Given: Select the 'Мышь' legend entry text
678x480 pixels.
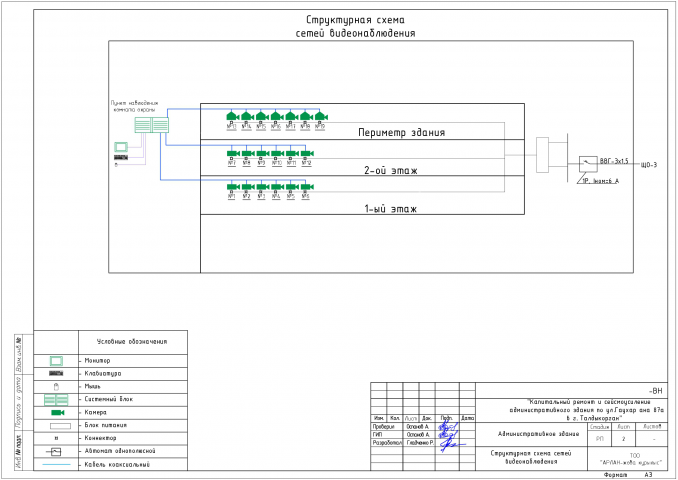Looking at the screenshot, I should [93, 386].
